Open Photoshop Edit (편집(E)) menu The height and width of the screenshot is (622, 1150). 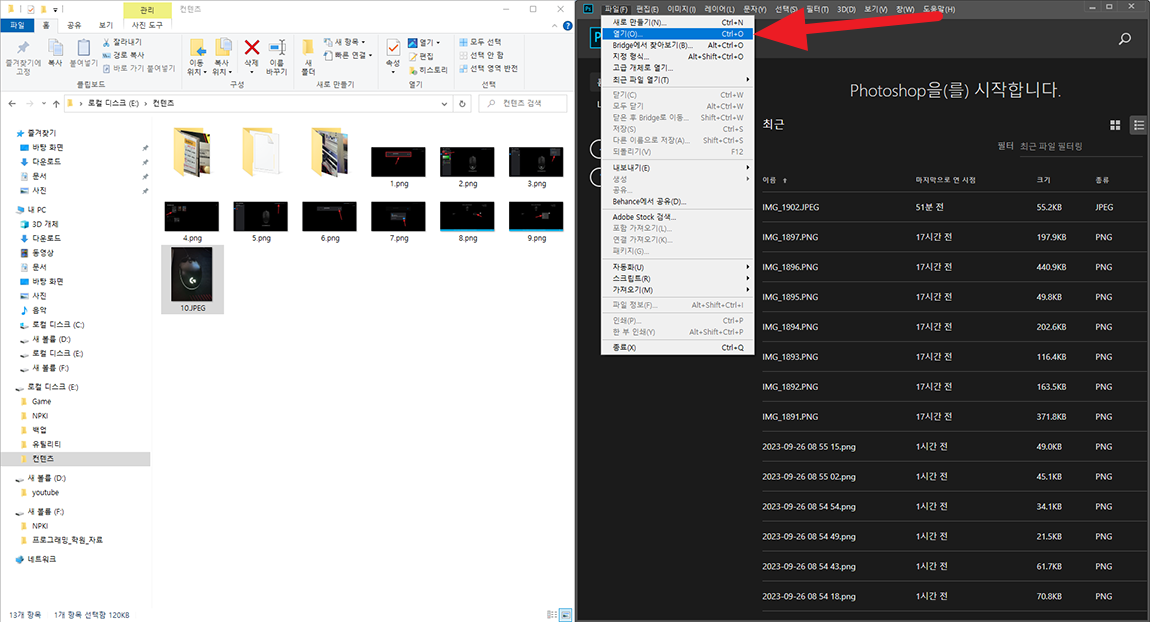[x=647, y=9]
